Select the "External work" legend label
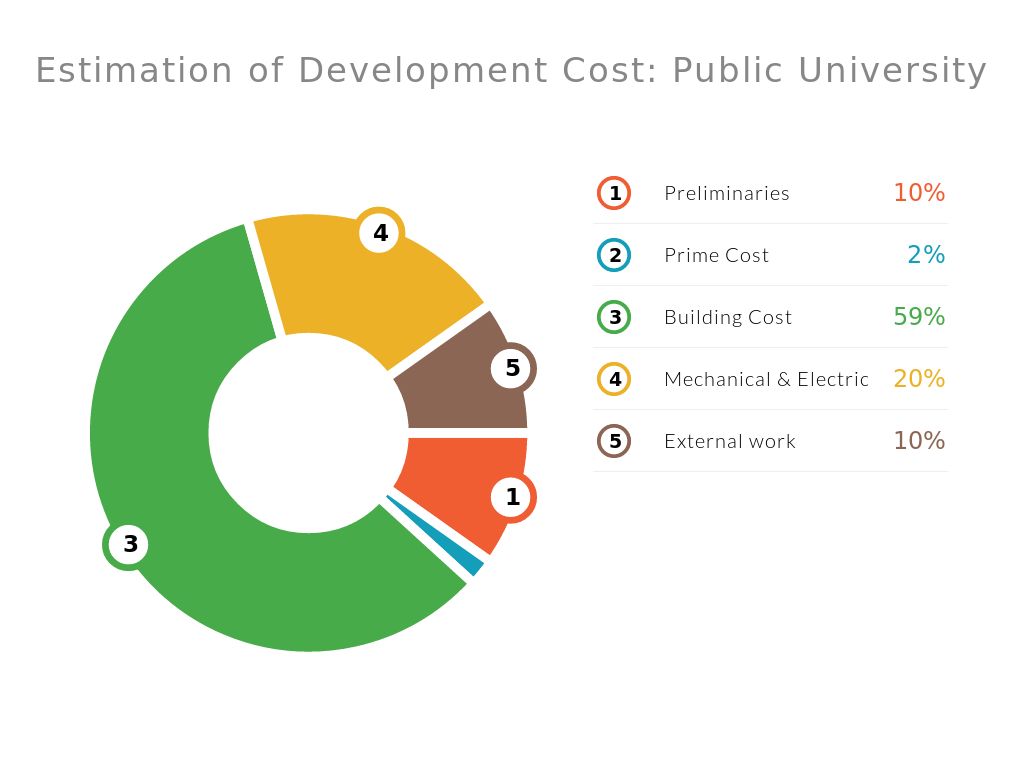This screenshot has height=768, width=1024. (729, 441)
